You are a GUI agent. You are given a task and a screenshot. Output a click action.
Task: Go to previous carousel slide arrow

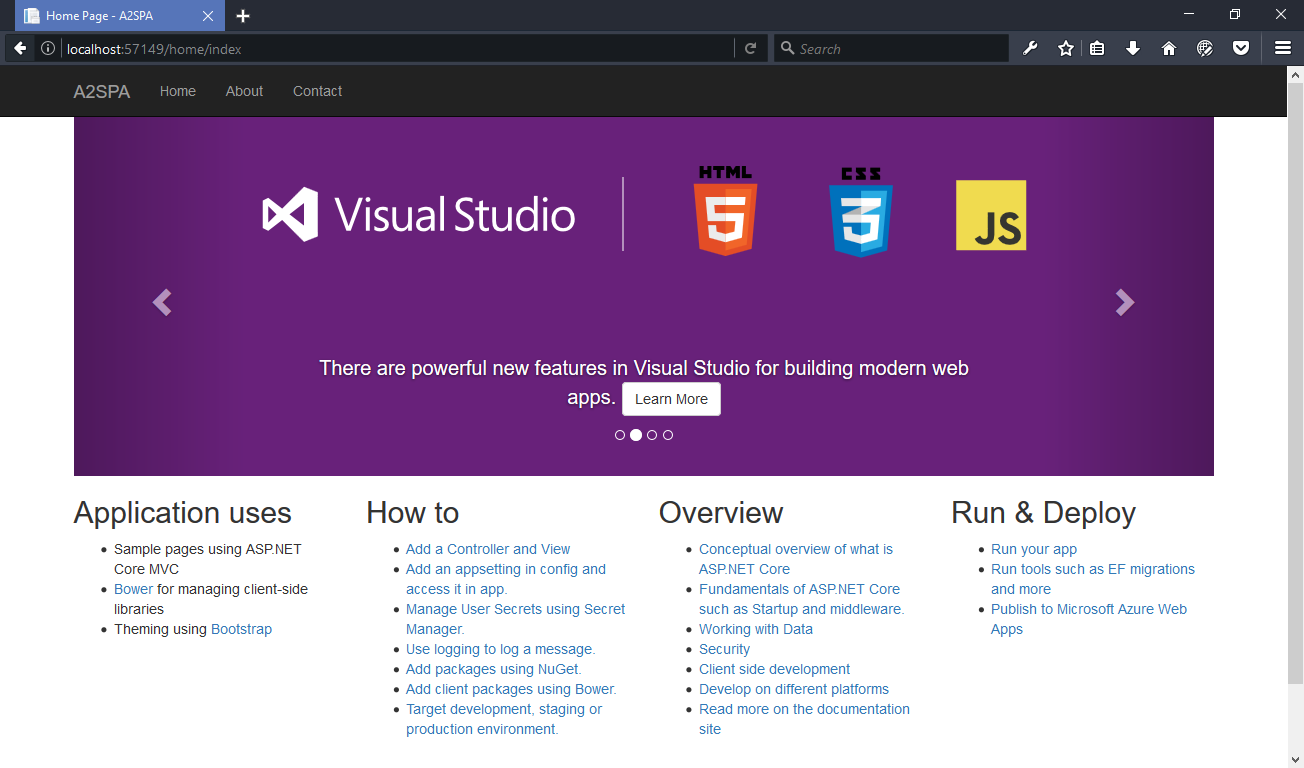coord(162,302)
